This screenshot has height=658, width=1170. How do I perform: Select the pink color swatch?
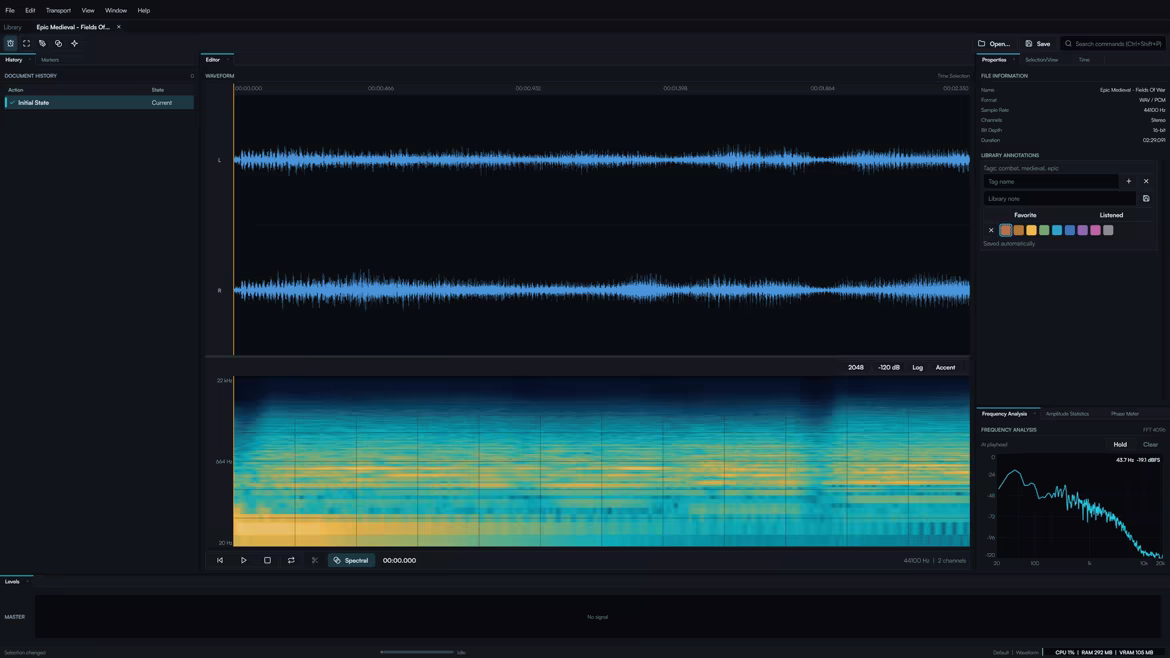point(1095,231)
